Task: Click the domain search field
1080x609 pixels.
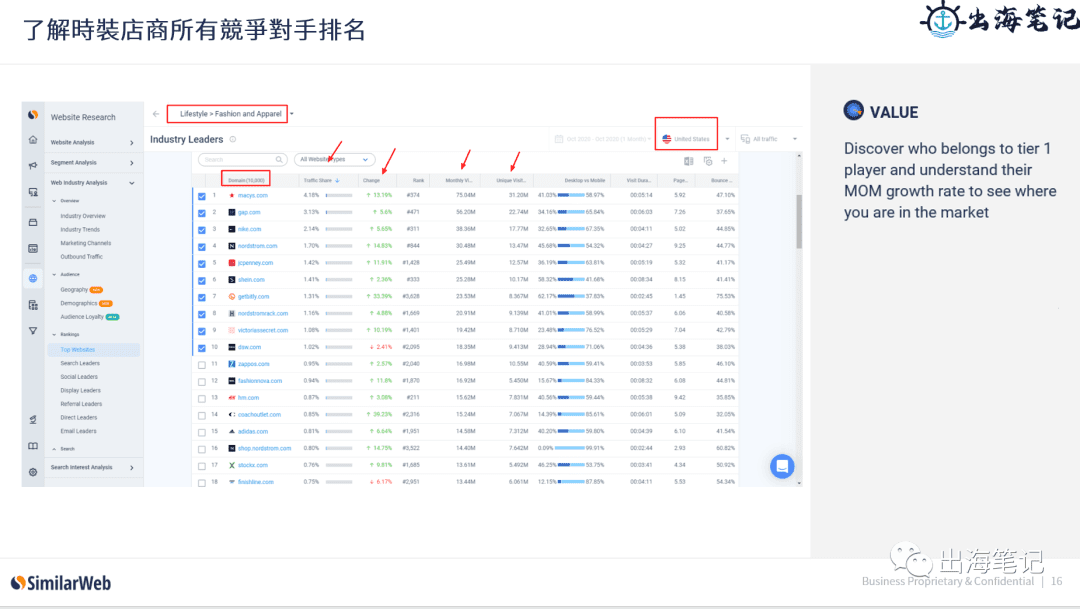Action: pyautogui.click(x=242, y=159)
